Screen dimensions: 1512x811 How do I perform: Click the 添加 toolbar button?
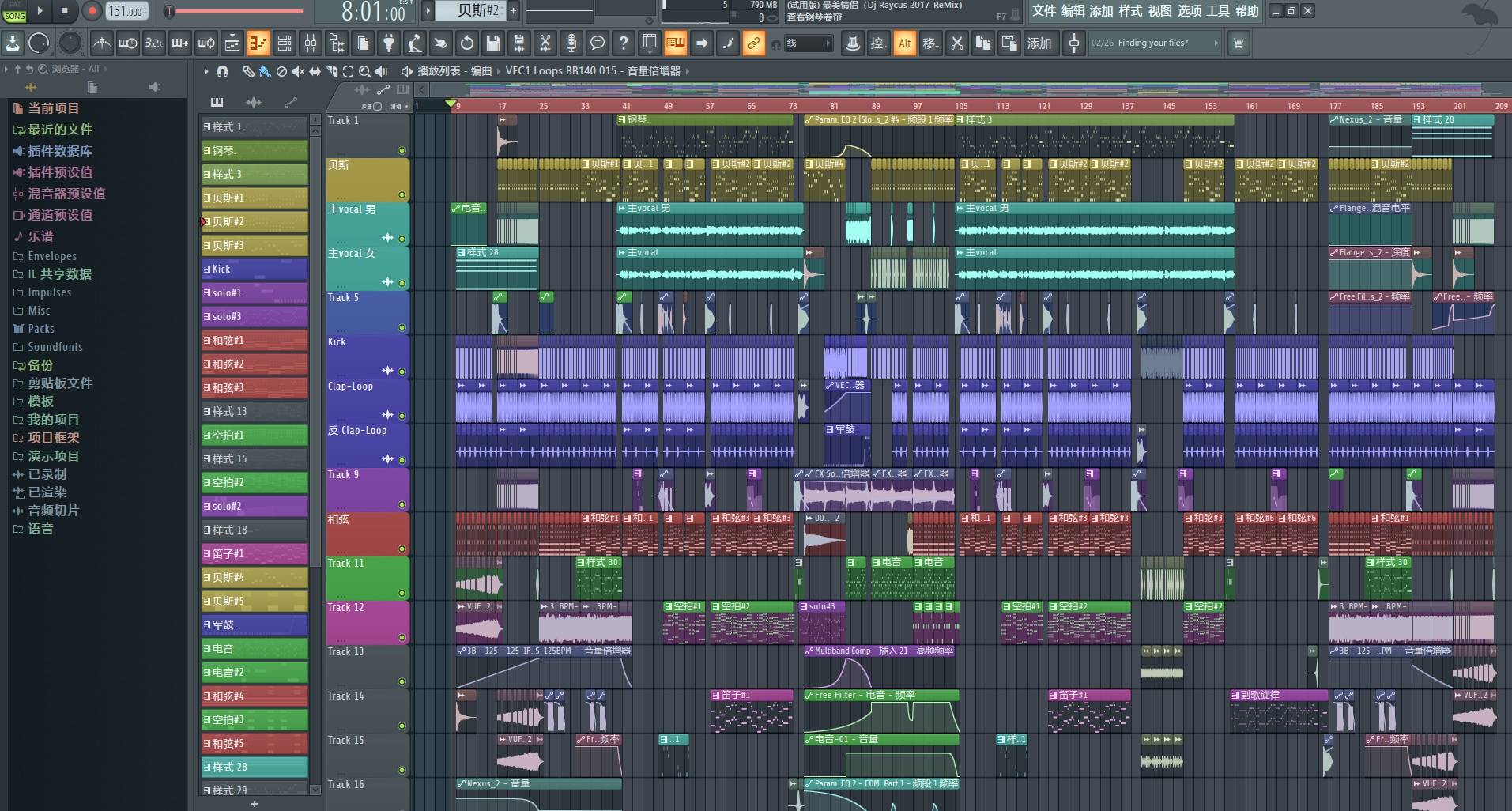(x=1039, y=43)
